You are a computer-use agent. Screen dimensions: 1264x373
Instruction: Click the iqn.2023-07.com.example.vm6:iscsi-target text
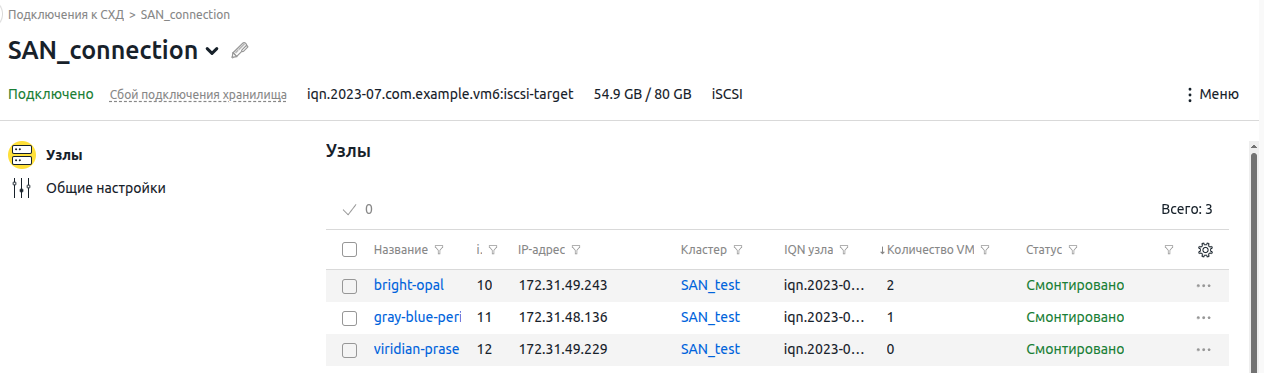(440, 95)
